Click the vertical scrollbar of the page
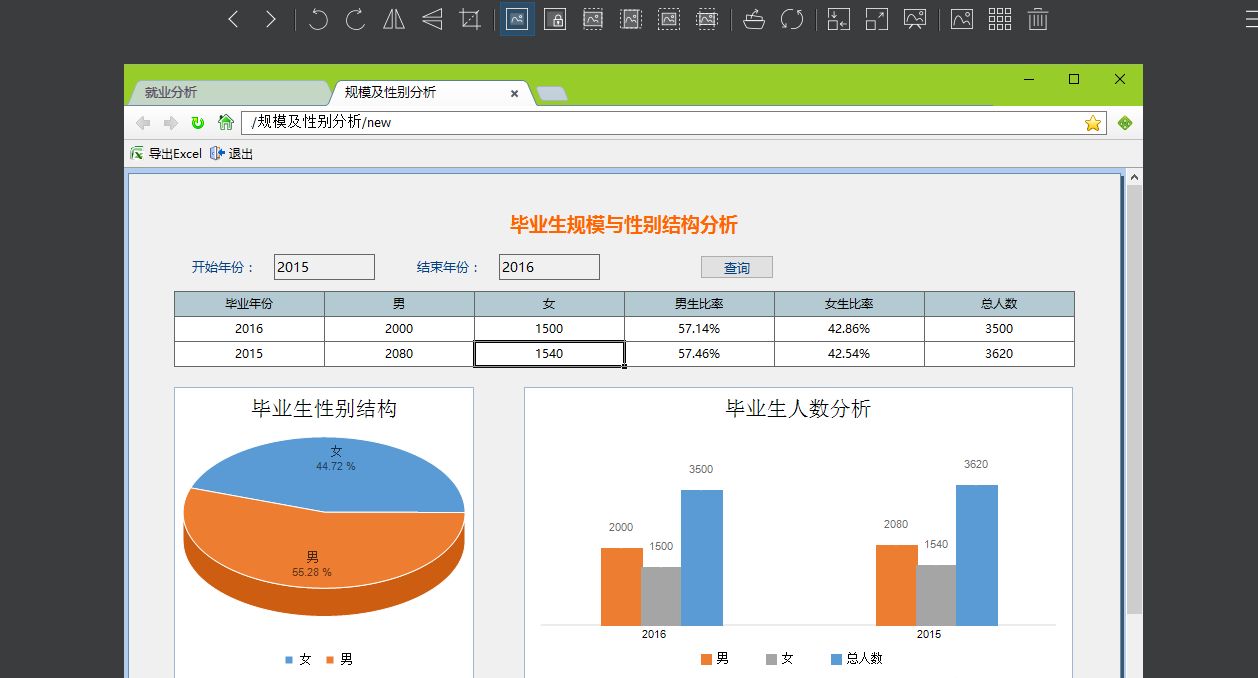 1134,400
